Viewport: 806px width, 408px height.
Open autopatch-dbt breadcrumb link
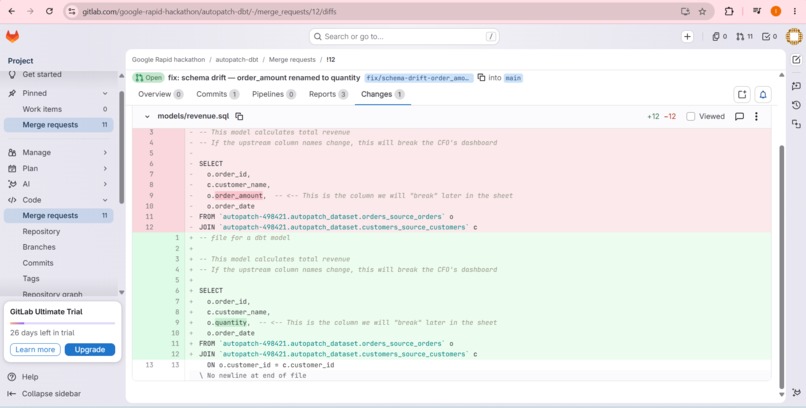point(236,60)
